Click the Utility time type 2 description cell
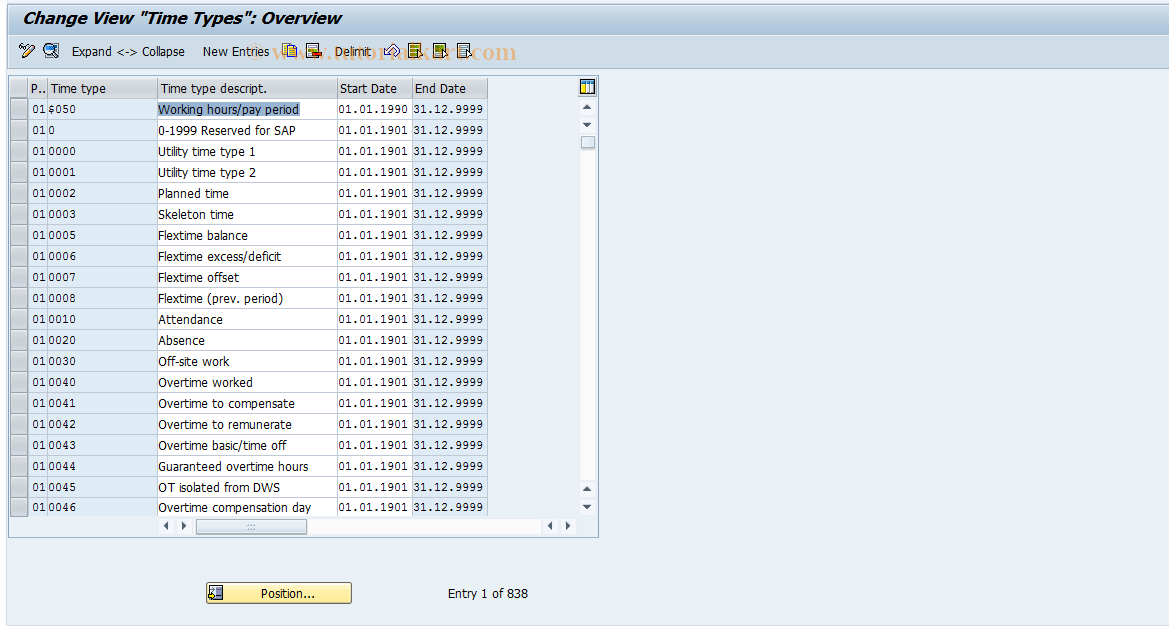 247,172
